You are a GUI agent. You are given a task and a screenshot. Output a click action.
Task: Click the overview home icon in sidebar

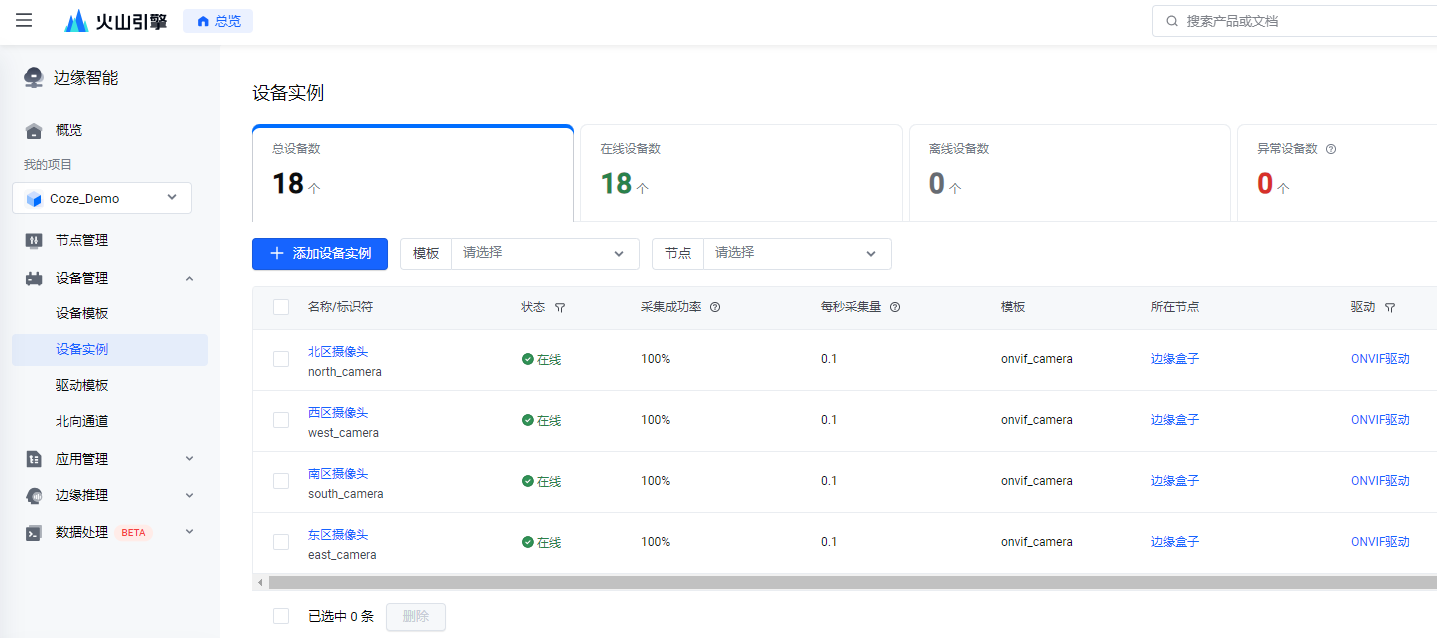coord(34,130)
